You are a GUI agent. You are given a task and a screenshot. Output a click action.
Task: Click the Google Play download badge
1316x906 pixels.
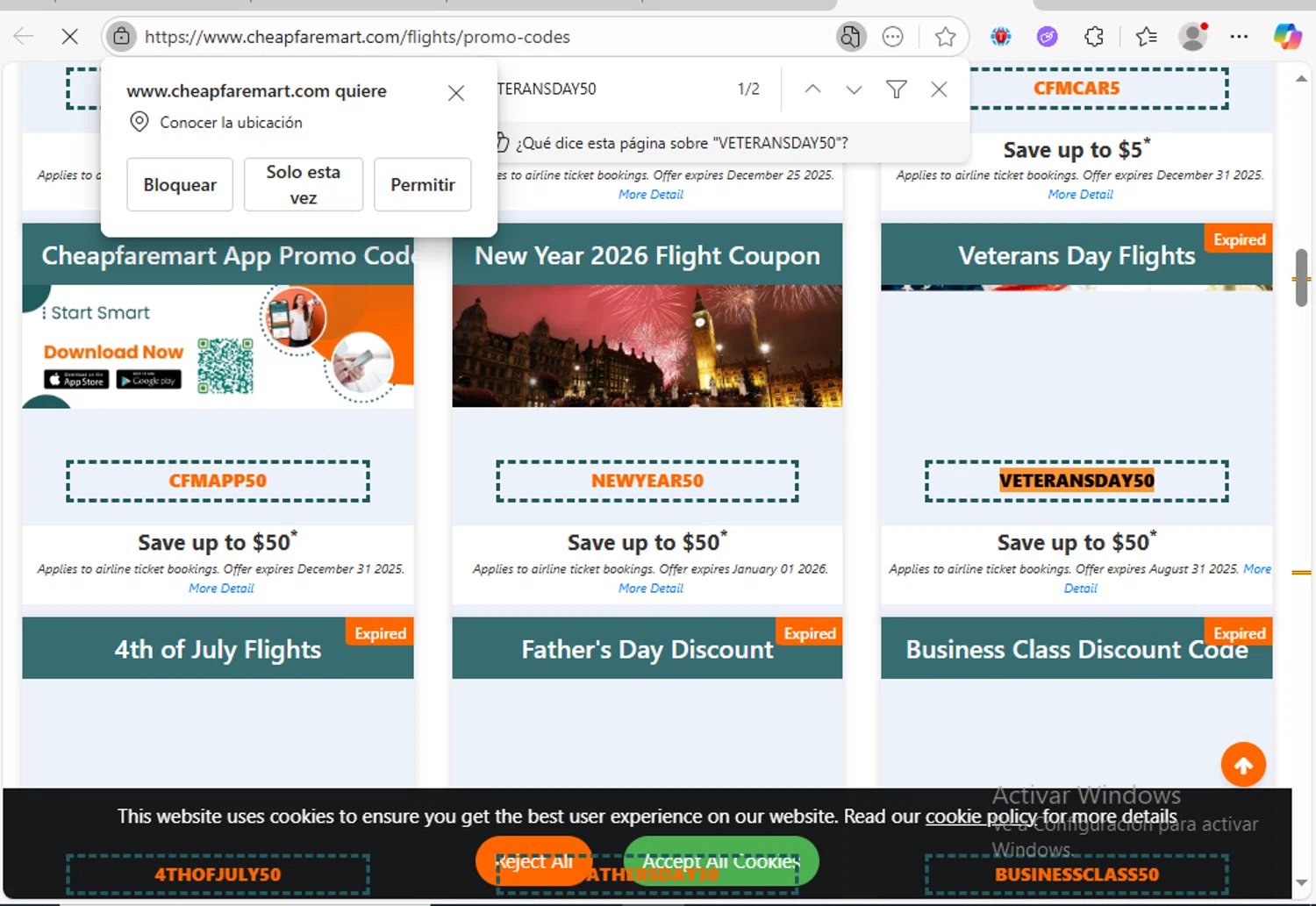click(x=149, y=379)
